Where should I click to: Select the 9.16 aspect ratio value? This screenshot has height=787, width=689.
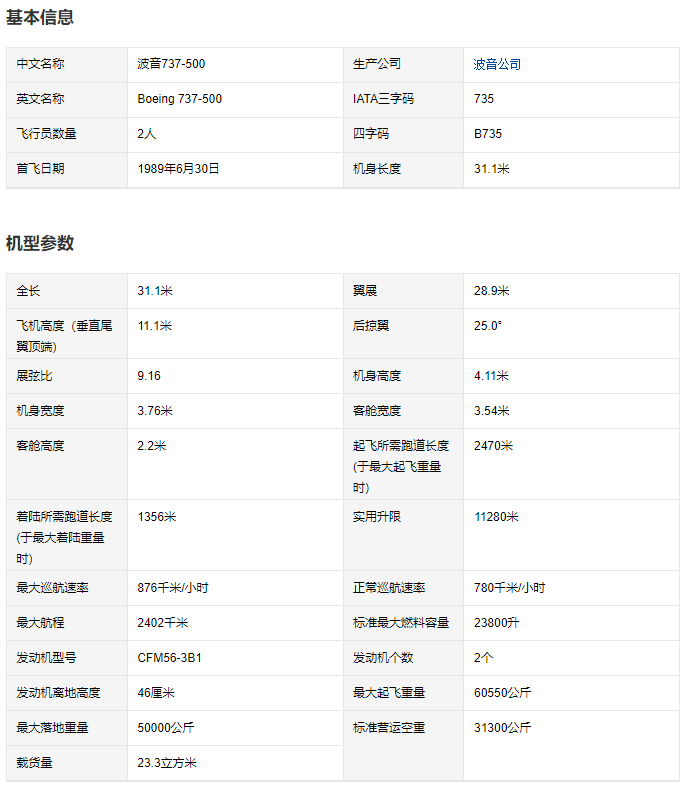click(149, 376)
